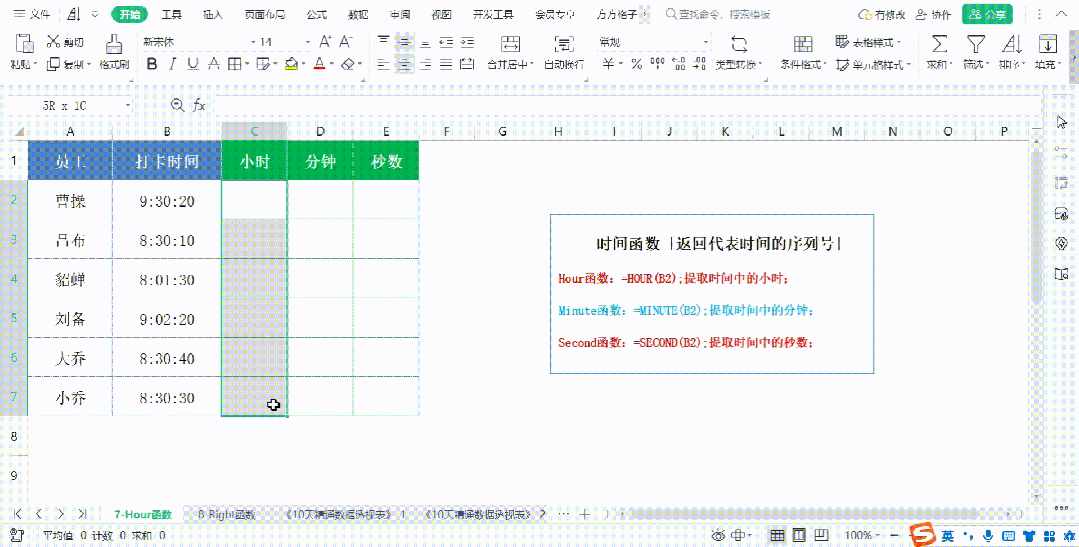Collapse the ribbon with the up chevron
The image size is (1079, 547).
click(1061, 14)
